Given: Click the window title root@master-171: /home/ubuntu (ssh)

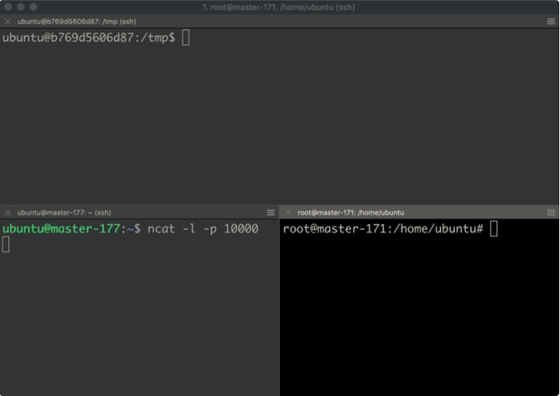Looking at the screenshot, I should pyautogui.click(x=279, y=7).
